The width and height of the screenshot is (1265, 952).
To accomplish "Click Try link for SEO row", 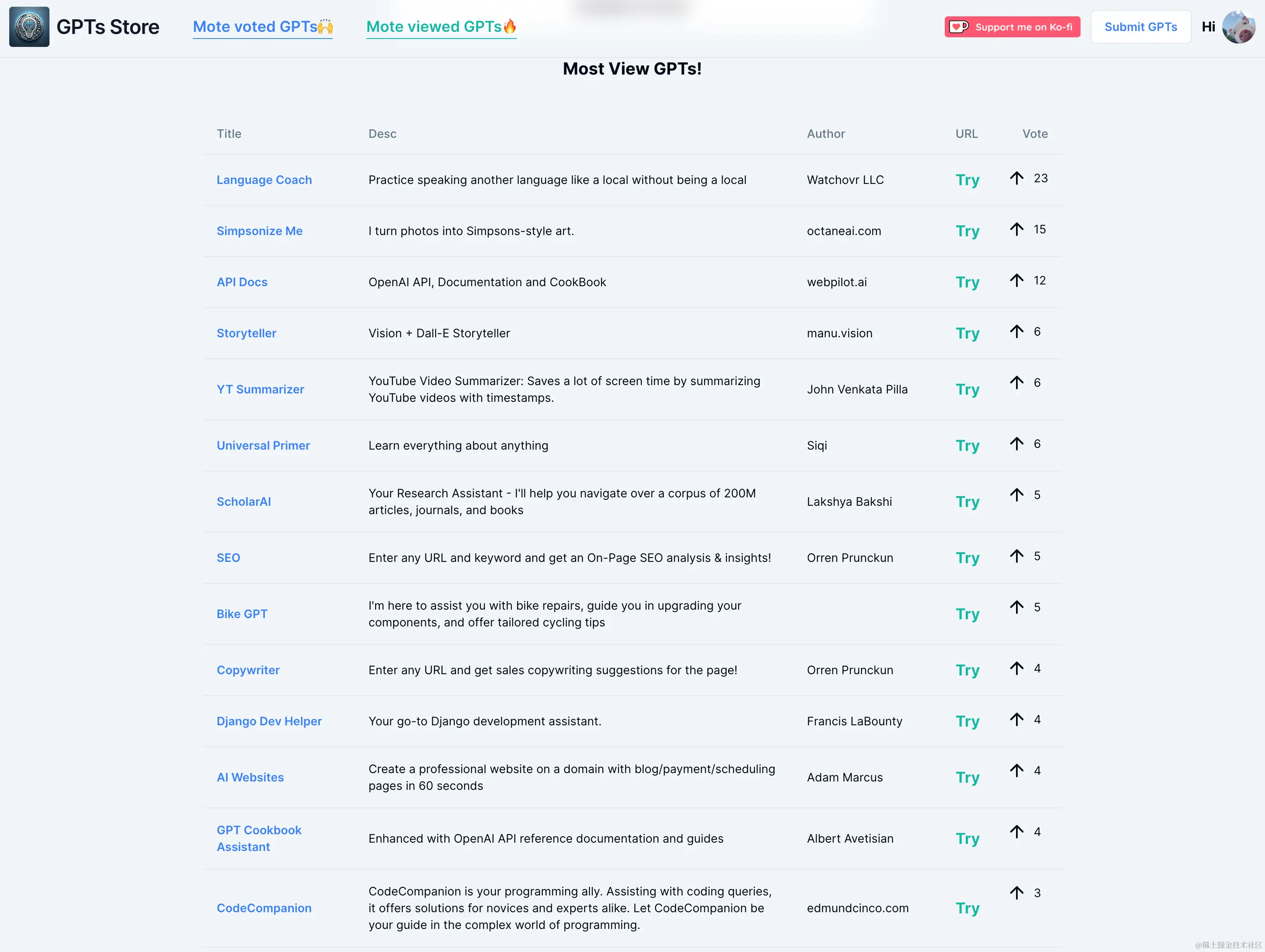I will coord(967,558).
